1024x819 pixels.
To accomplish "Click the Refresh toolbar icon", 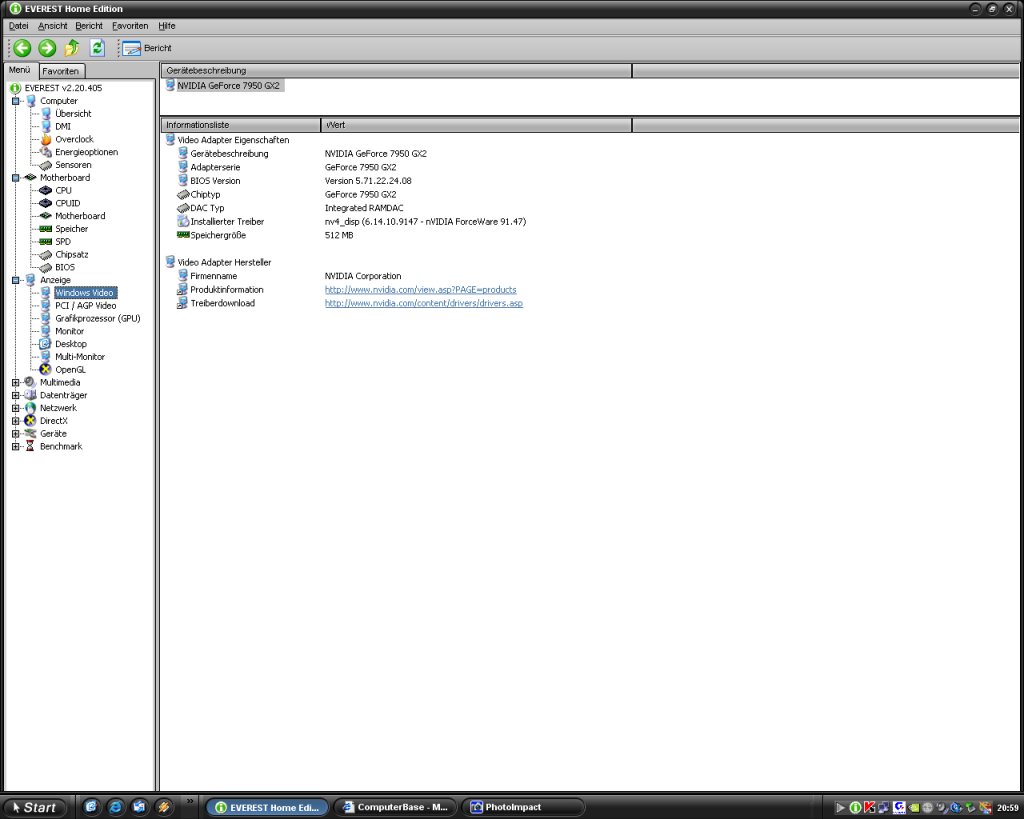I will [97, 48].
